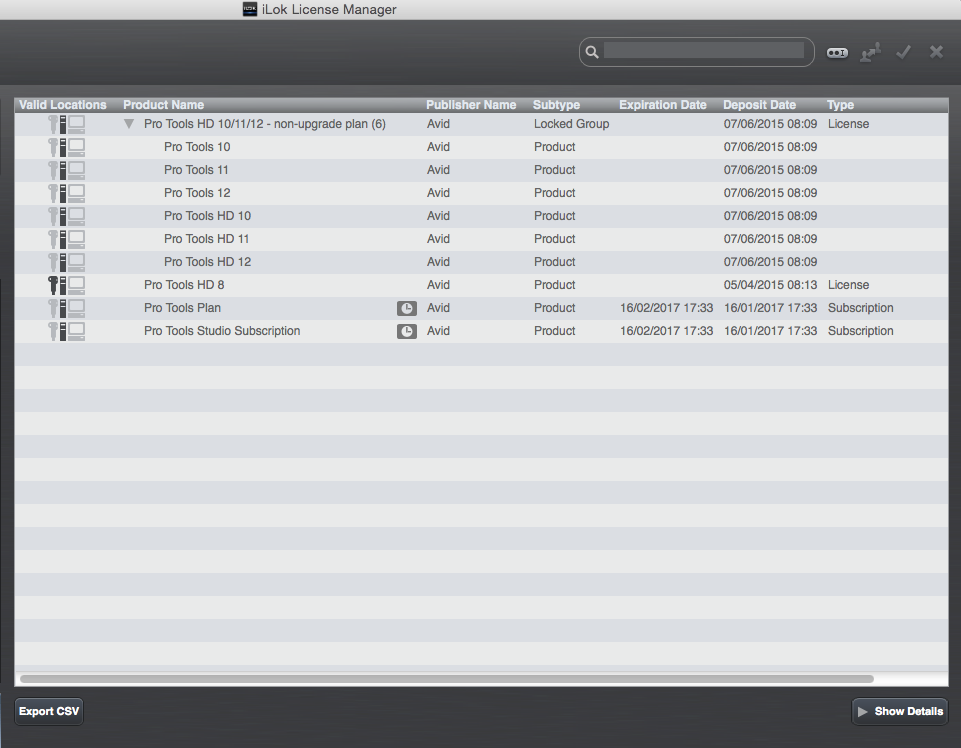Click the clock icon on the Pro Tools Plan row
961x748 pixels.
(x=406, y=307)
